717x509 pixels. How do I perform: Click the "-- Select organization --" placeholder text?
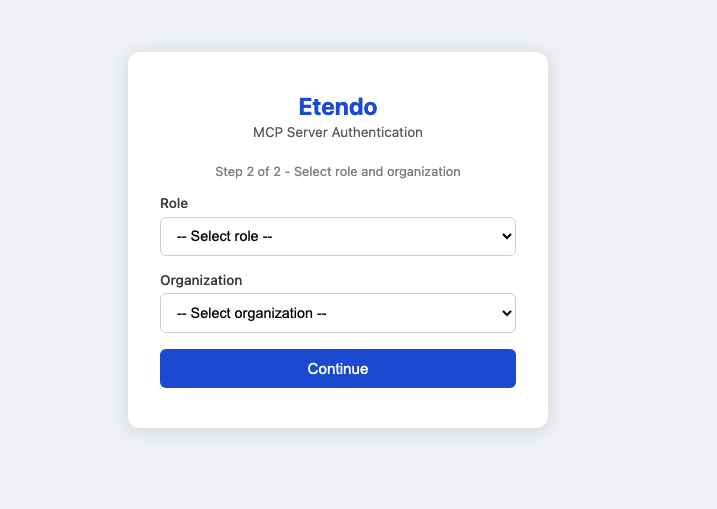pyautogui.click(x=252, y=313)
